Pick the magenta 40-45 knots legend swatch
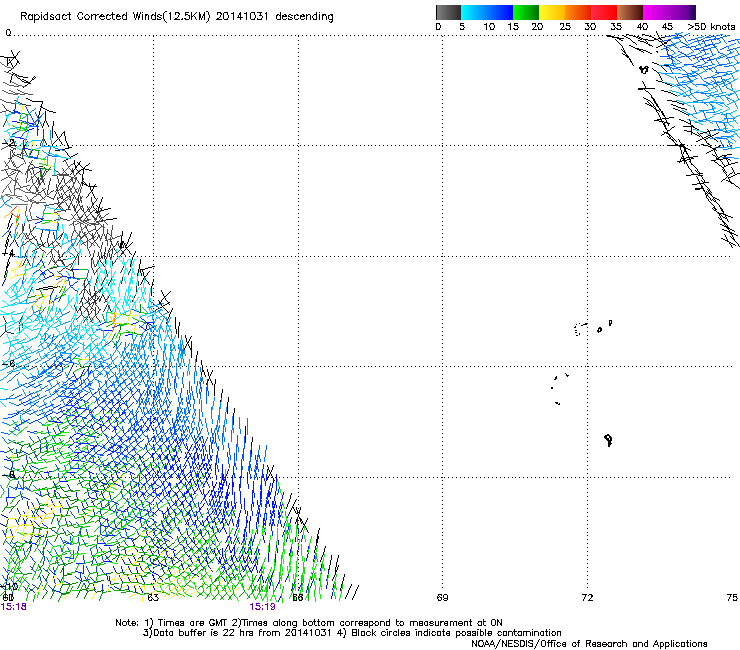The width and height of the screenshot is (740, 650). pos(656,12)
